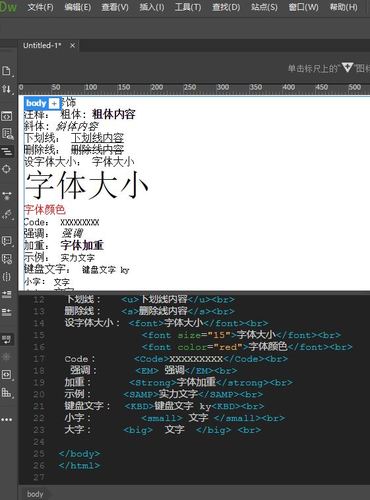Click the underlined 下划线内容 text
The width and height of the screenshot is (370, 500).
97,138
